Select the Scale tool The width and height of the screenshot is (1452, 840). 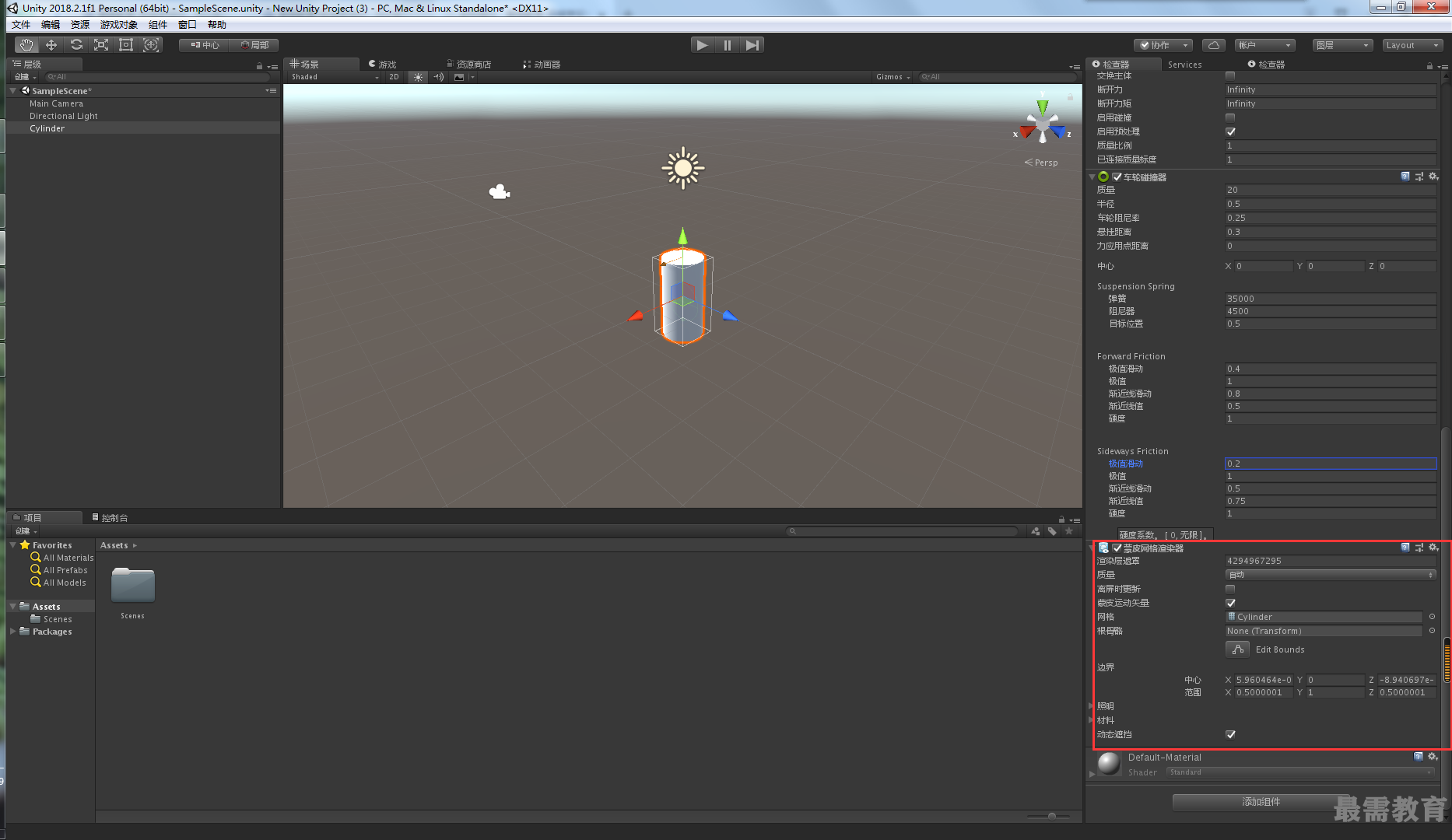click(x=101, y=45)
